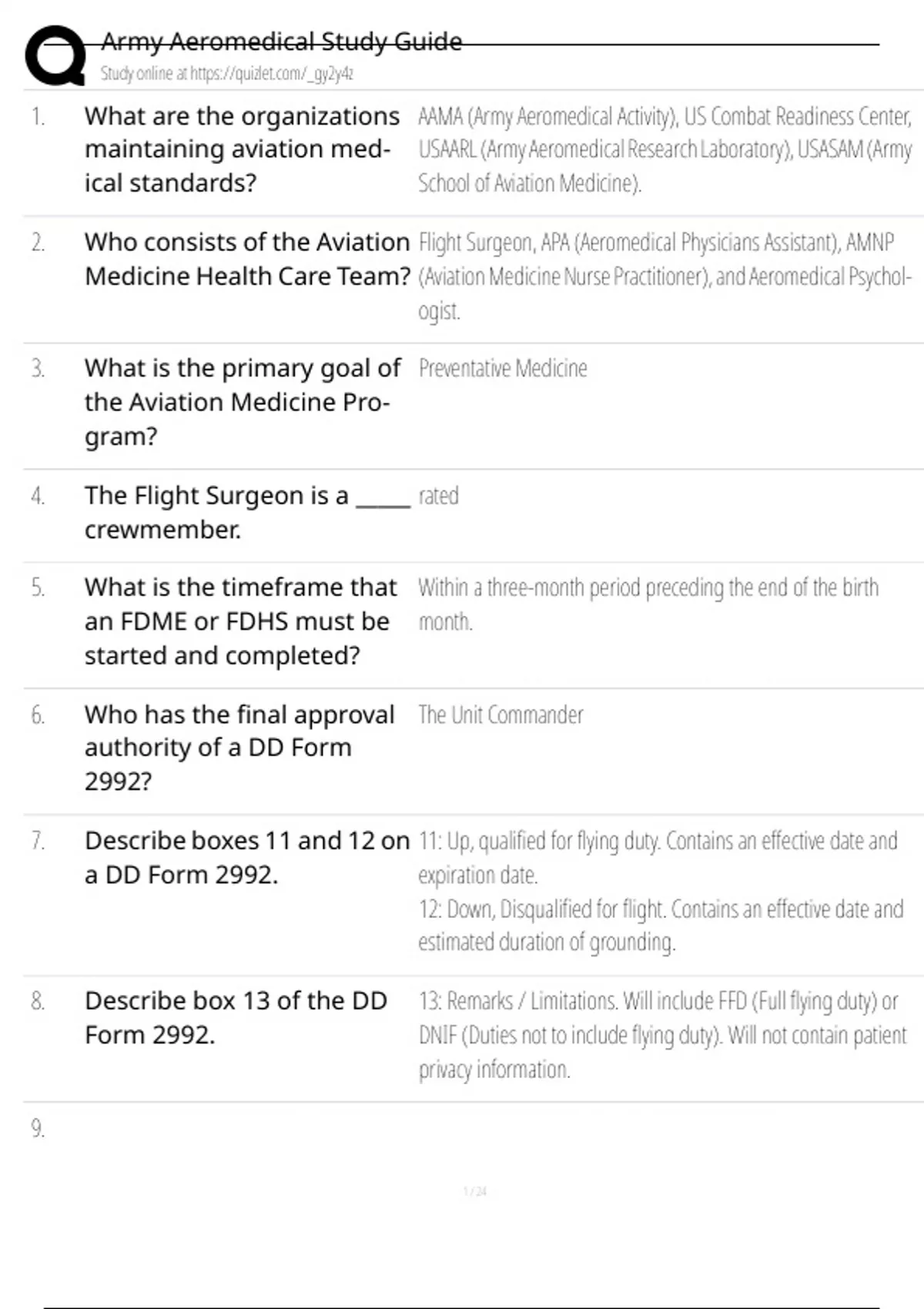Click the Quizlet Q logo icon
The width and height of the screenshot is (924, 1309).
point(55,55)
